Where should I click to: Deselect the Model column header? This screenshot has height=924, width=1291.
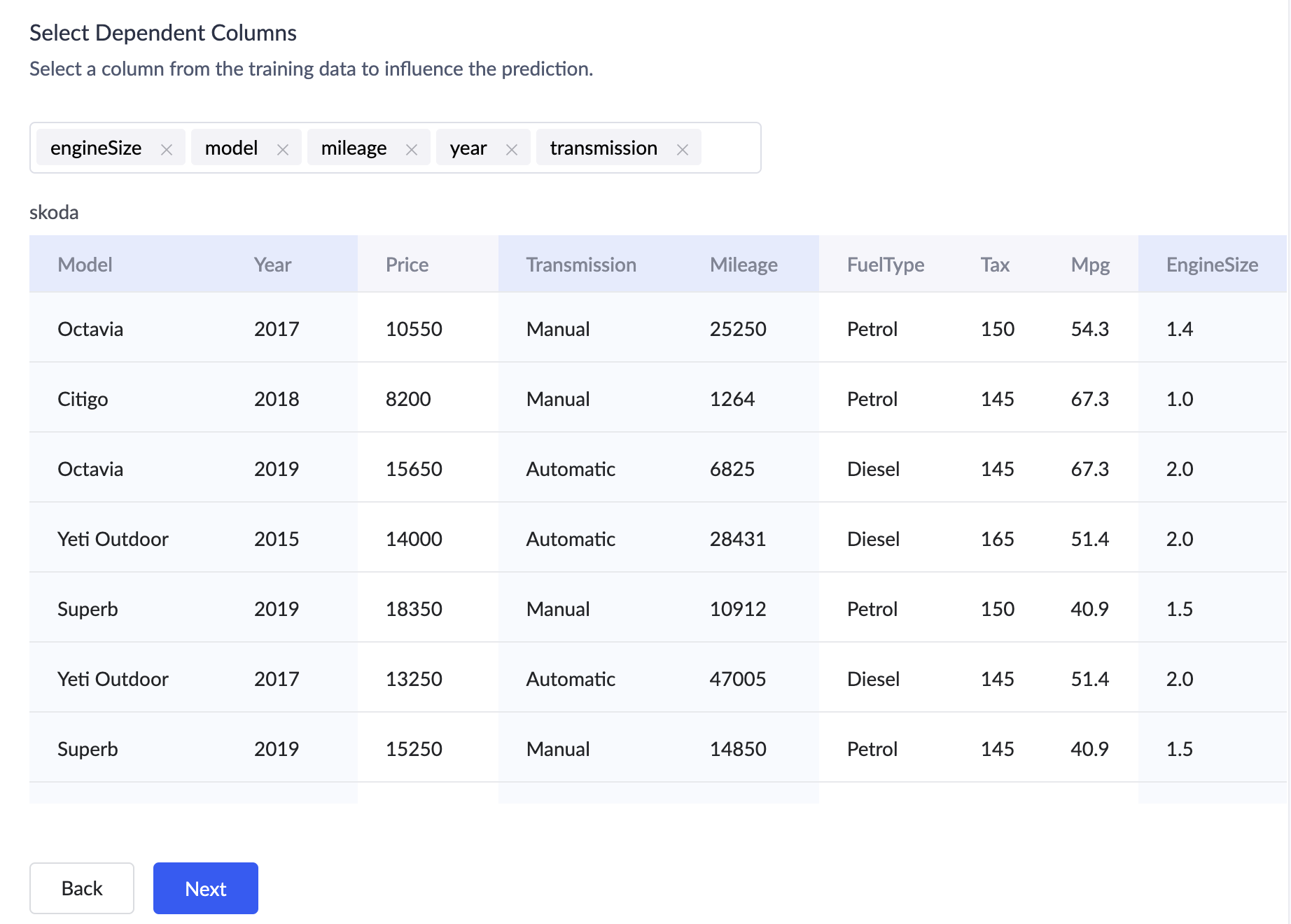pos(85,265)
